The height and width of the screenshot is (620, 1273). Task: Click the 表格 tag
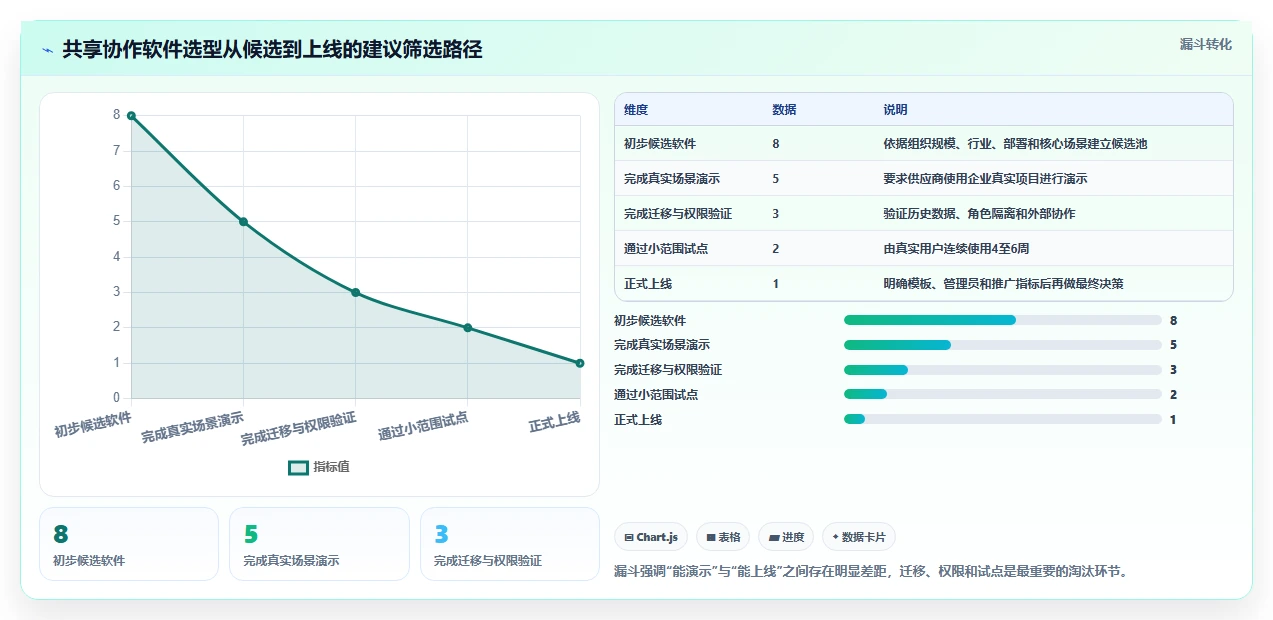[x=723, y=537]
